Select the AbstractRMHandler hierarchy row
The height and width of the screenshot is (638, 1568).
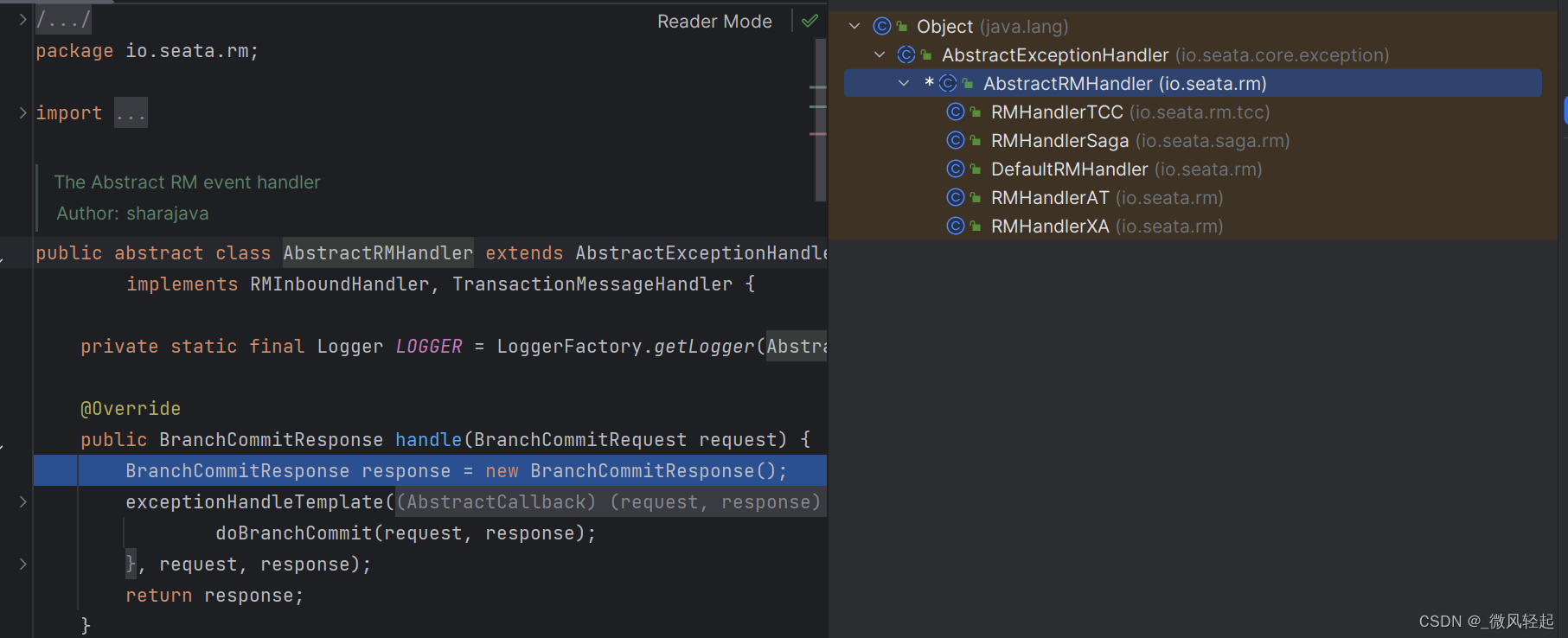1193,84
